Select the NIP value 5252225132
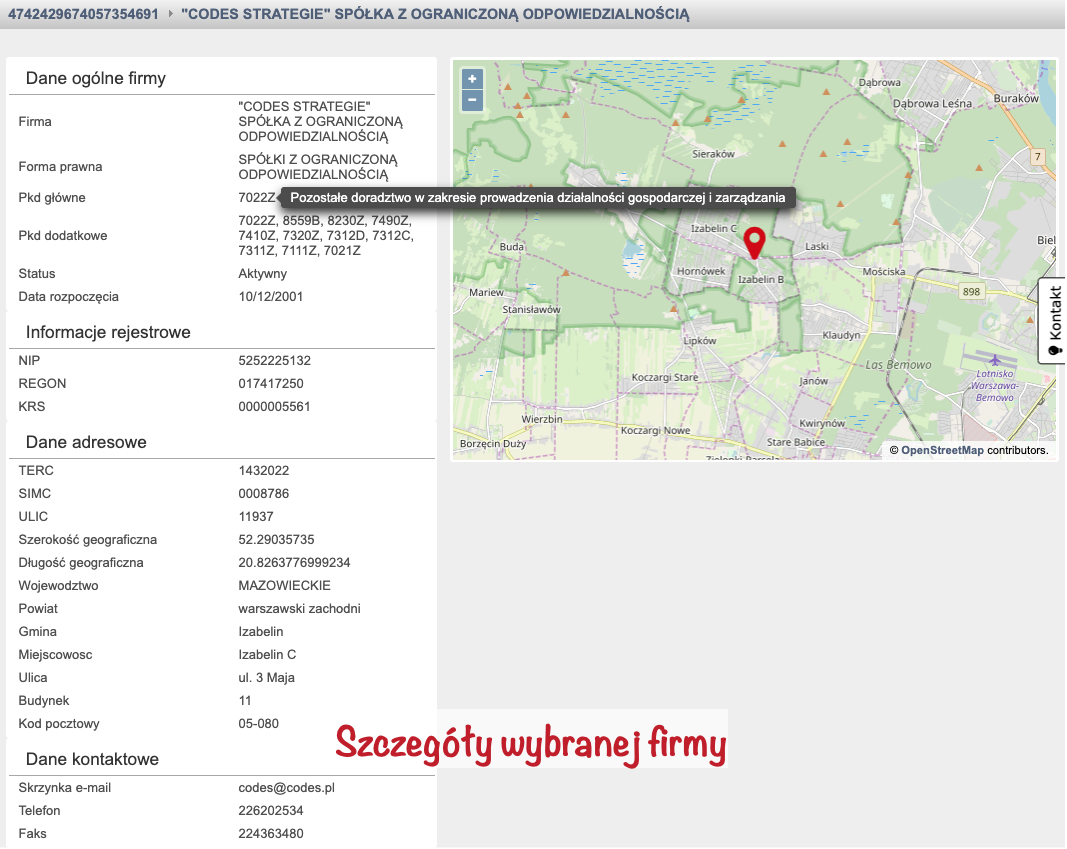 pyautogui.click(x=274, y=361)
